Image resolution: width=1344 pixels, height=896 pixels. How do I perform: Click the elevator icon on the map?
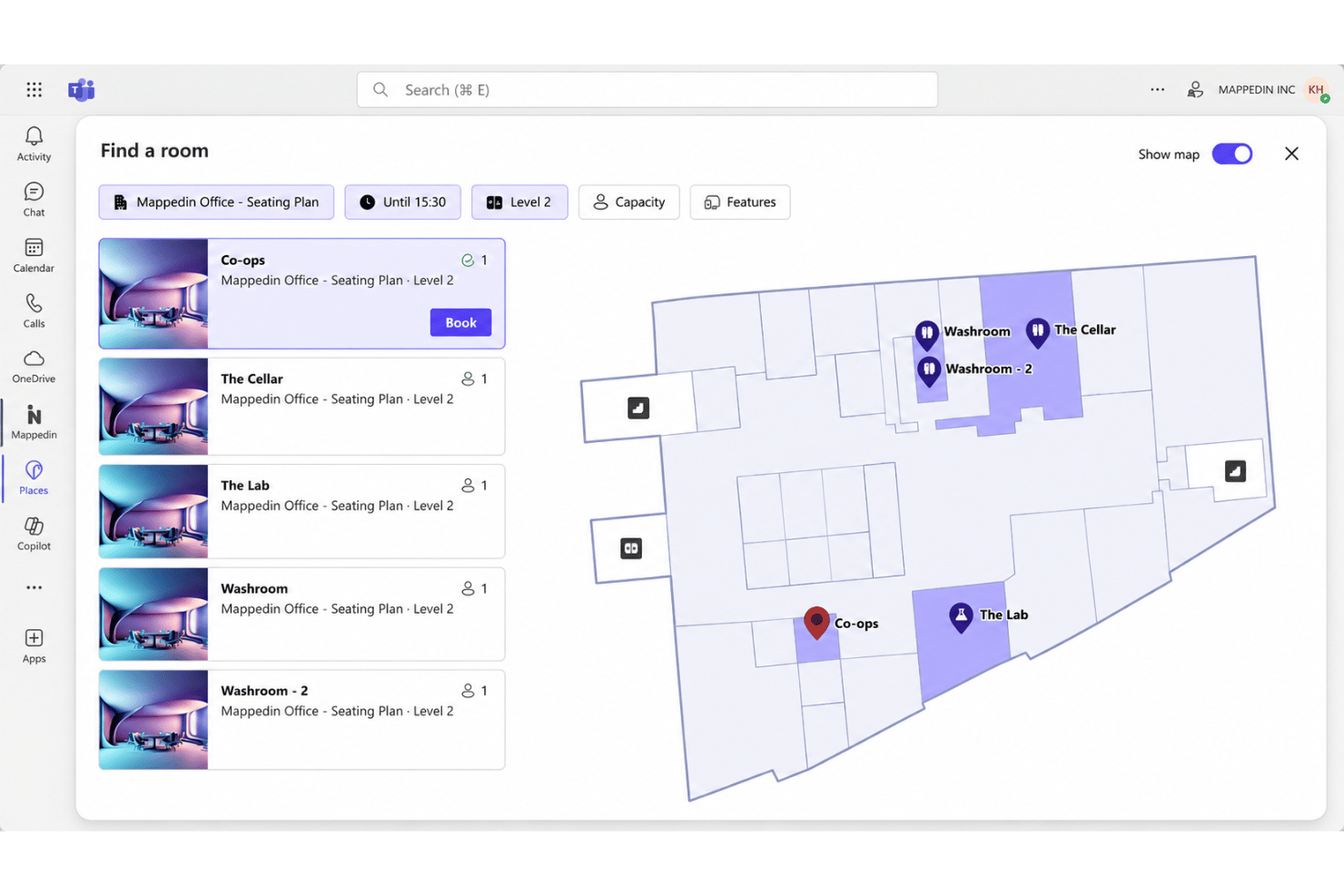(x=631, y=548)
